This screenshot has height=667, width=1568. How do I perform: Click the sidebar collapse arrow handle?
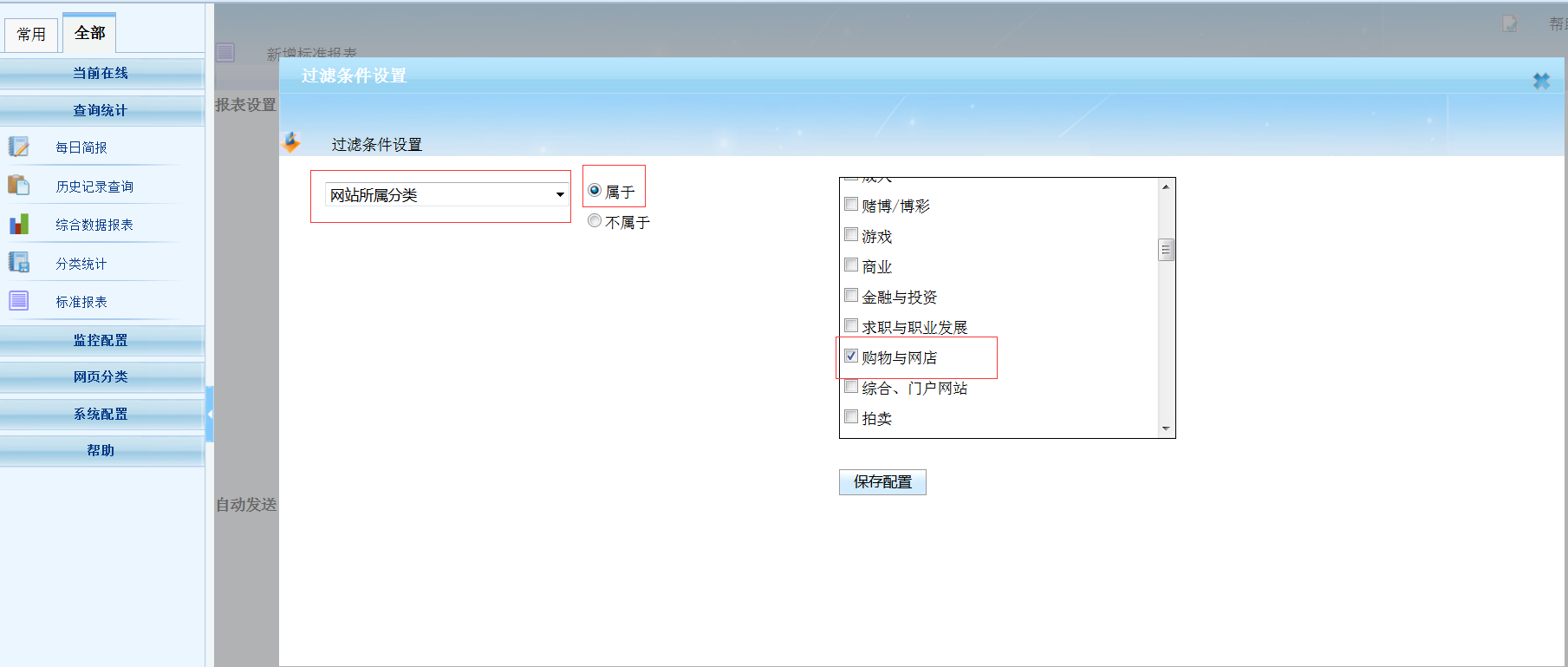pyautogui.click(x=210, y=414)
